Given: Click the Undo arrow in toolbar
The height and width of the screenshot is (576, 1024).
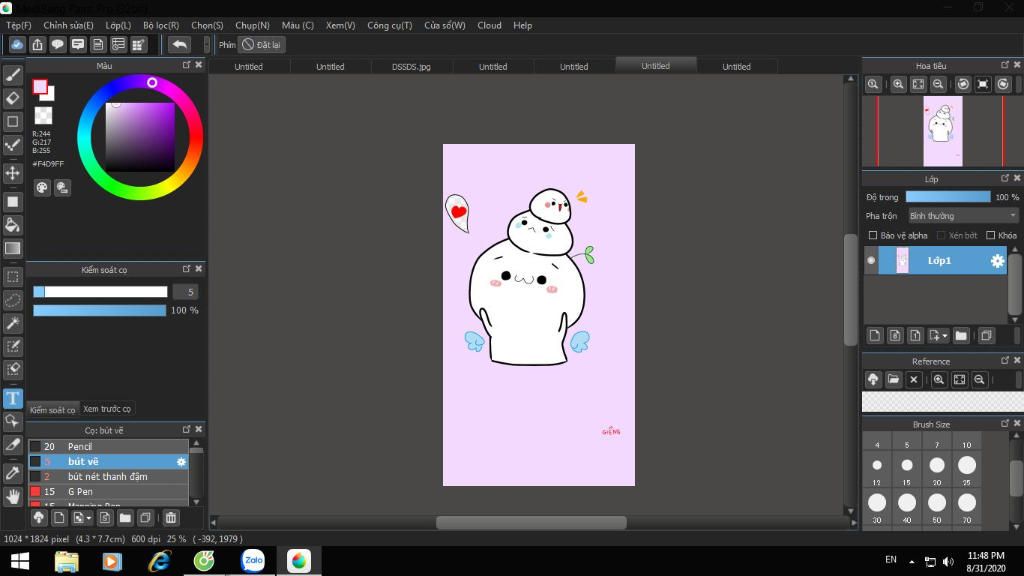Looking at the screenshot, I should tap(179, 44).
